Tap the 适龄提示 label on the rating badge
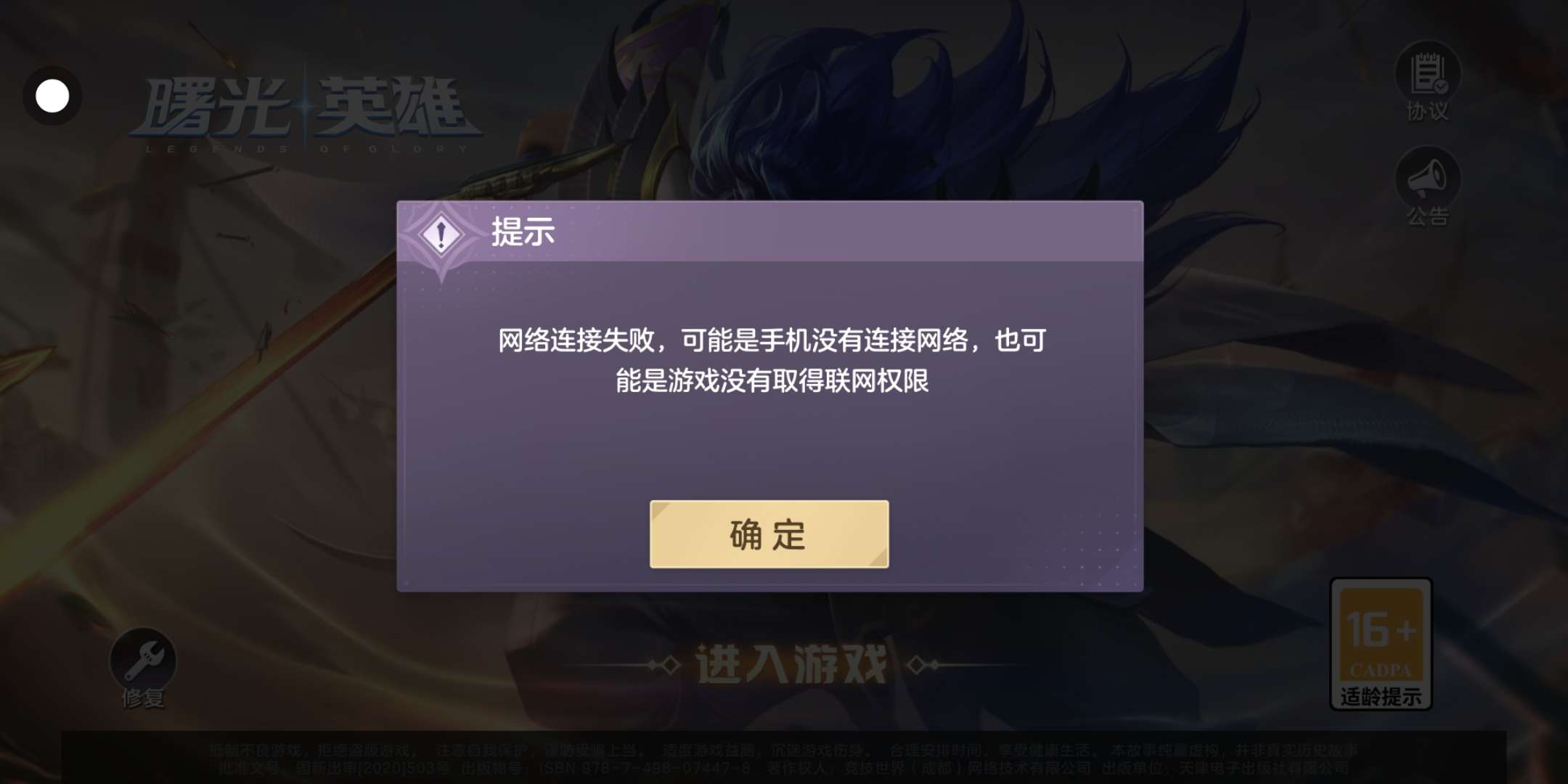The height and width of the screenshot is (784, 1568). click(1381, 696)
